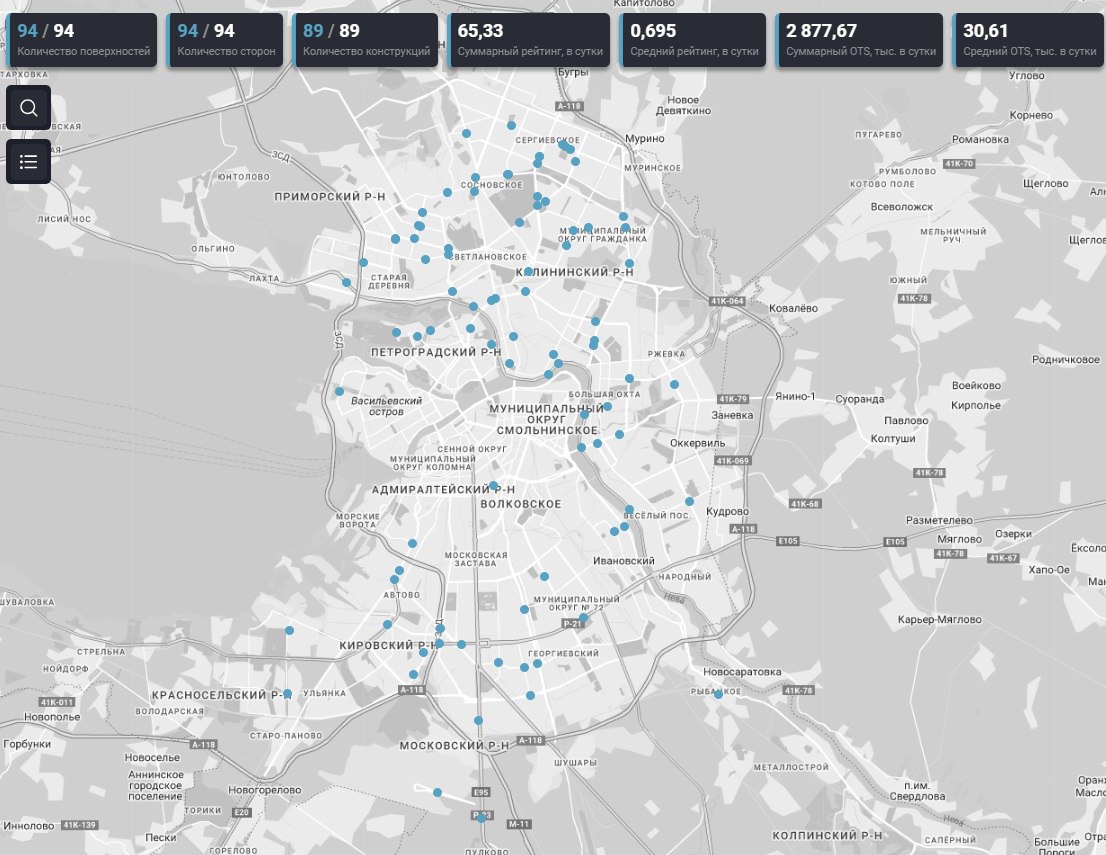This screenshot has height=855, width=1106.
Task: Click the Суммарный OTS 2 877,67 card
Action: (859, 40)
